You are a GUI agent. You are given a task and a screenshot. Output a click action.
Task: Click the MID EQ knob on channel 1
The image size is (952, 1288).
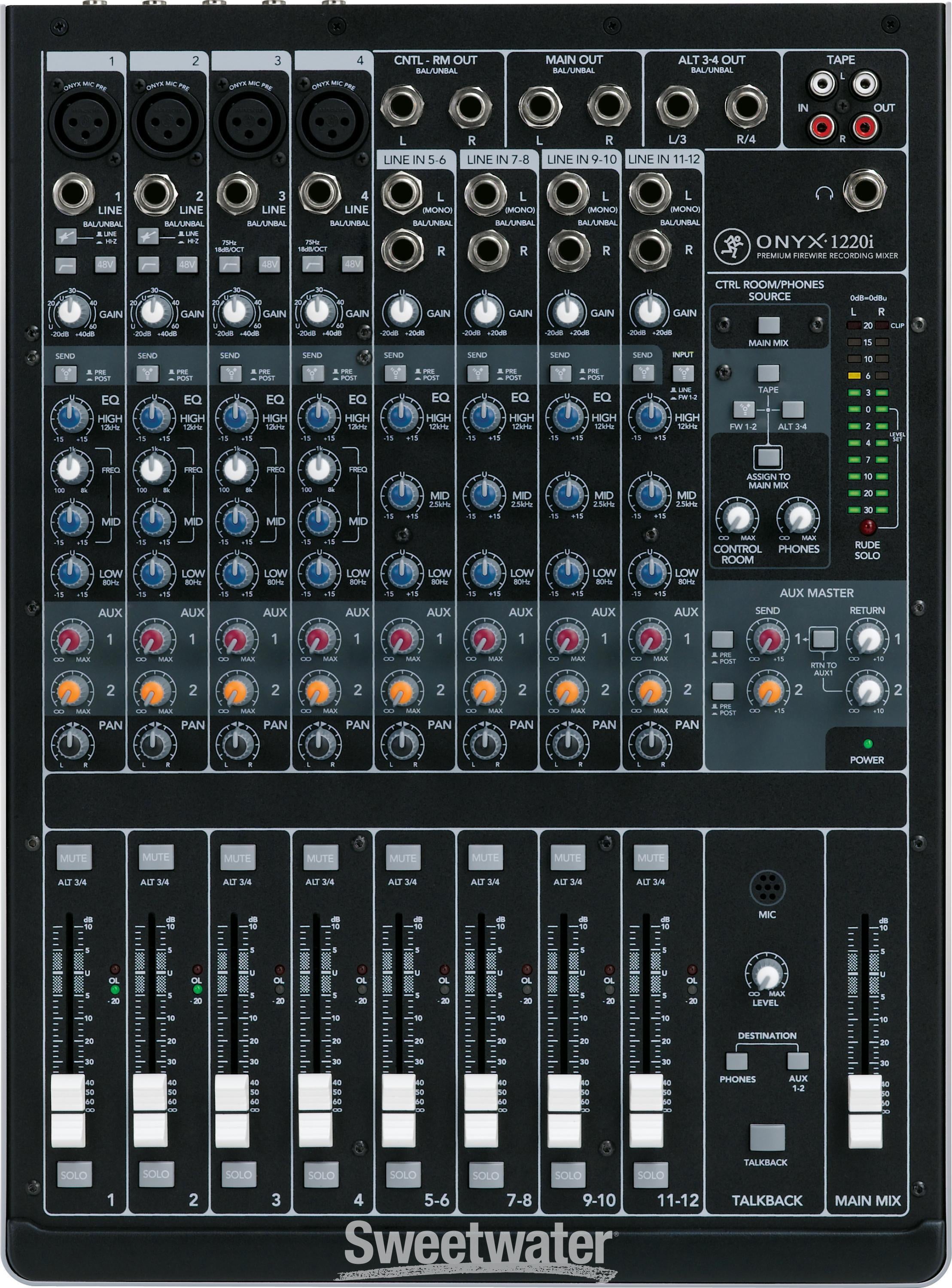tap(72, 521)
